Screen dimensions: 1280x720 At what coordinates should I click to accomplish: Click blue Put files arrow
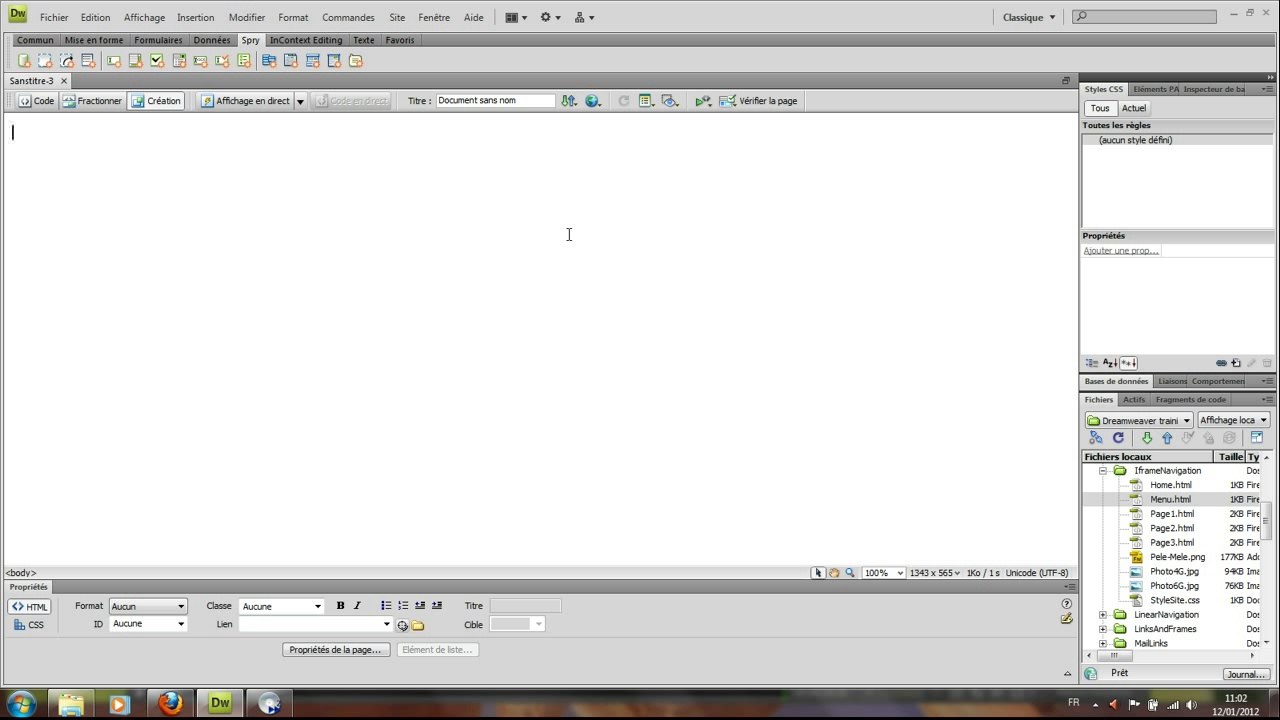coord(1166,438)
